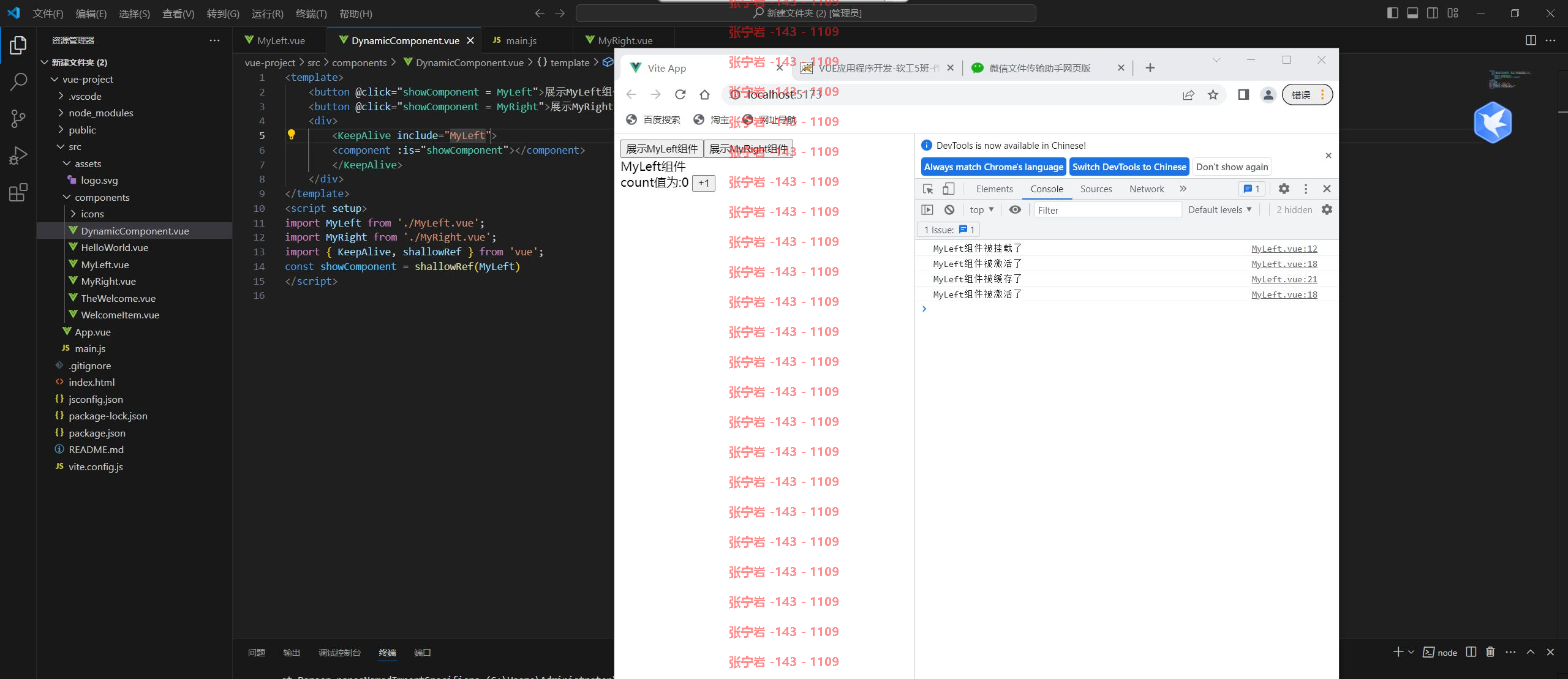Open the issues counter badge
This screenshot has width=1568, height=679.
[1251, 189]
